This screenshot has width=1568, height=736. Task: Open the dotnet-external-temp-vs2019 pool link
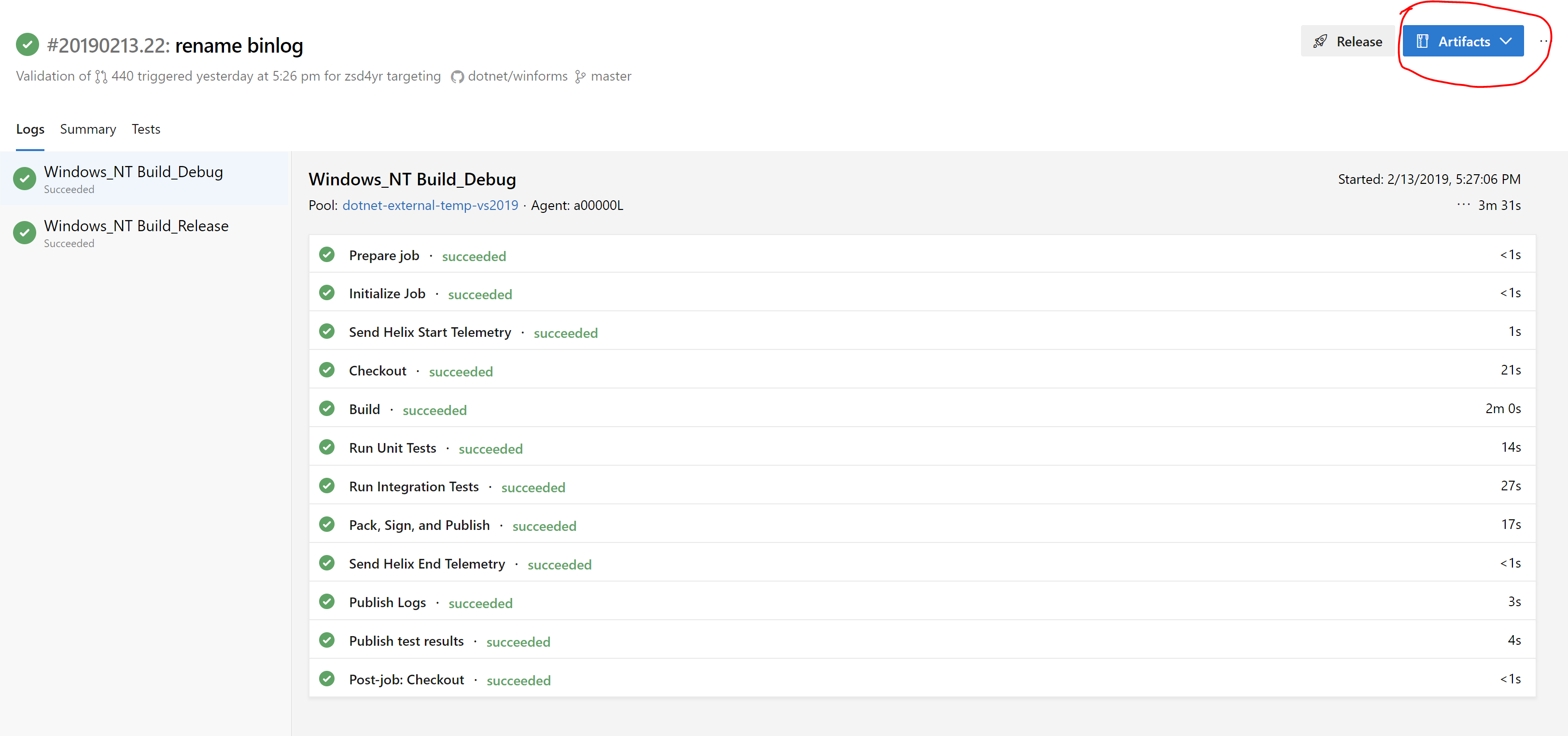430,205
